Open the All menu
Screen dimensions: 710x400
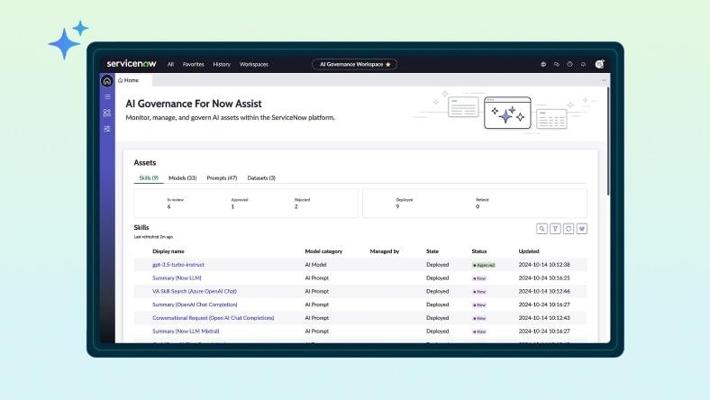[x=170, y=64]
